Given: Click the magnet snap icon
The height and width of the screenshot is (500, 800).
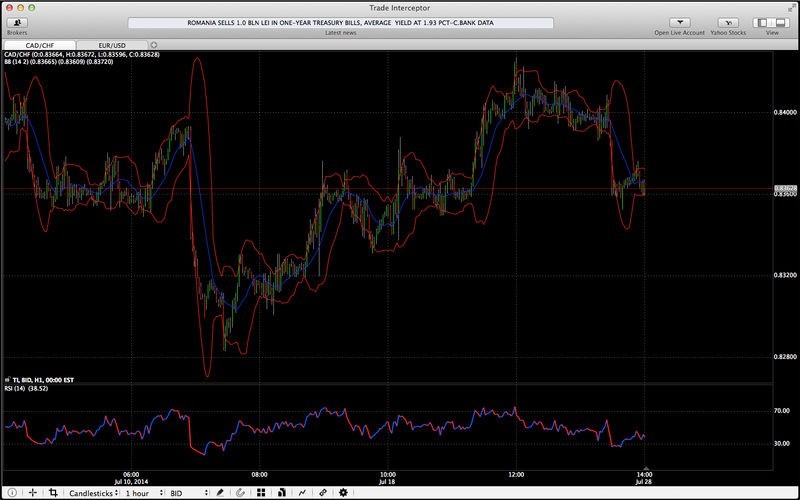Looking at the screenshot, I should pos(240,493).
